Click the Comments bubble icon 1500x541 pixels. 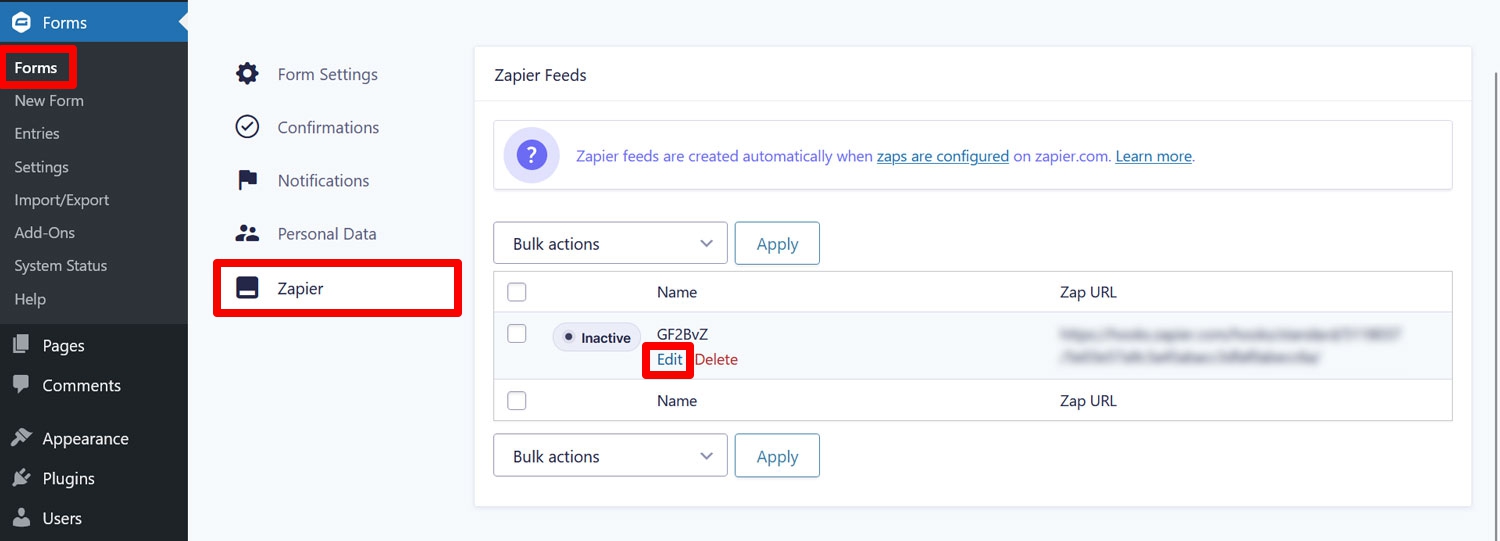click(x=21, y=385)
